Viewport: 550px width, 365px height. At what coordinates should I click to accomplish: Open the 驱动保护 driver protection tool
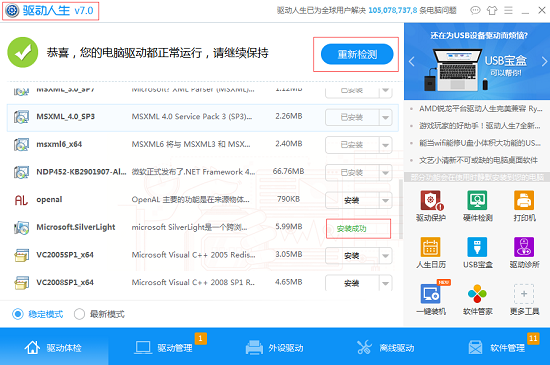431,200
